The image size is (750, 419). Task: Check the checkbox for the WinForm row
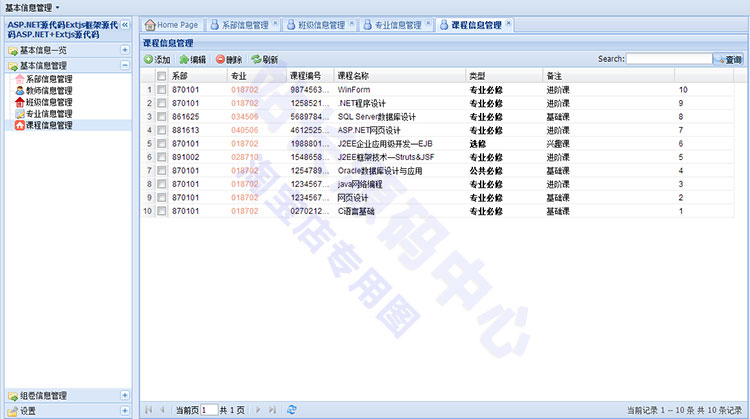pyautogui.click(x=161, y=90)
